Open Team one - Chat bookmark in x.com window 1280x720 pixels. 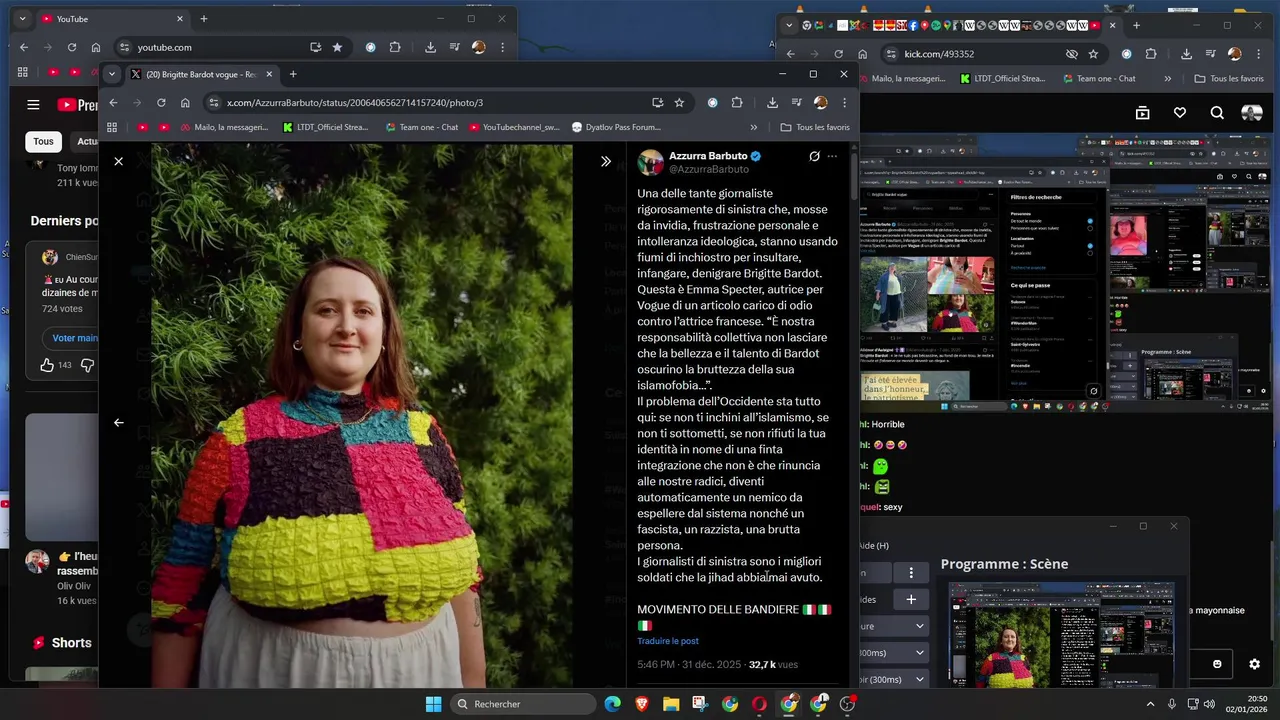pos(420,127)
